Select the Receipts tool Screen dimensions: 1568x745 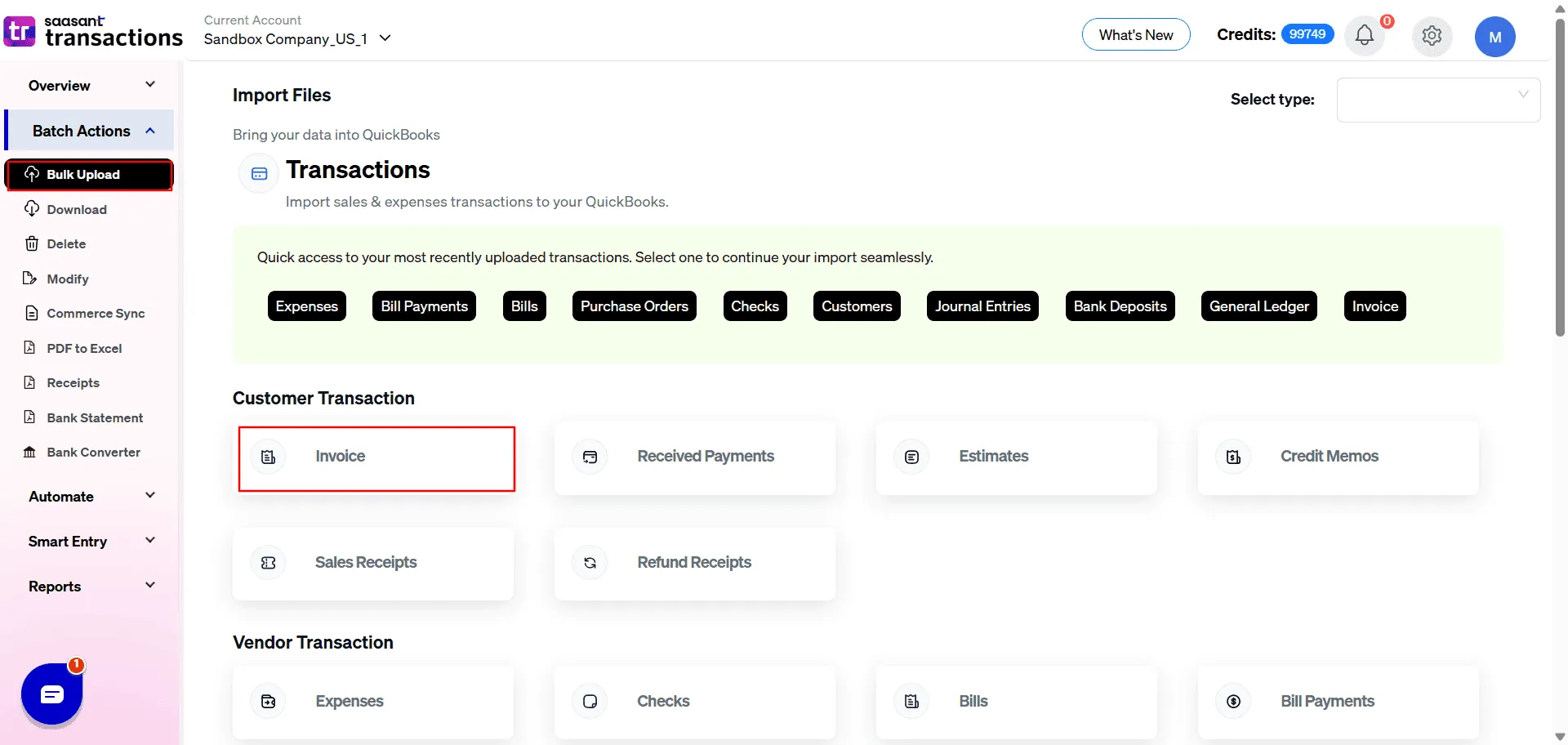coord(72,382)
